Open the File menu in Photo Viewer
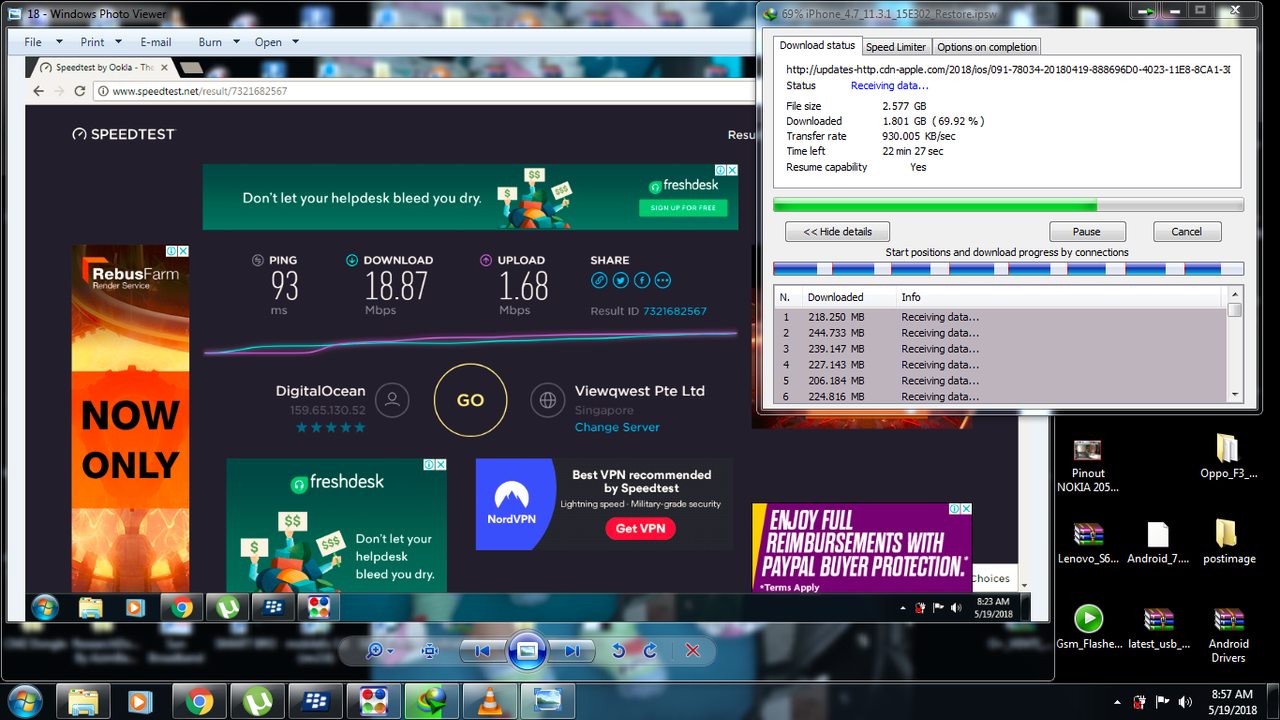 coord(43,42)
